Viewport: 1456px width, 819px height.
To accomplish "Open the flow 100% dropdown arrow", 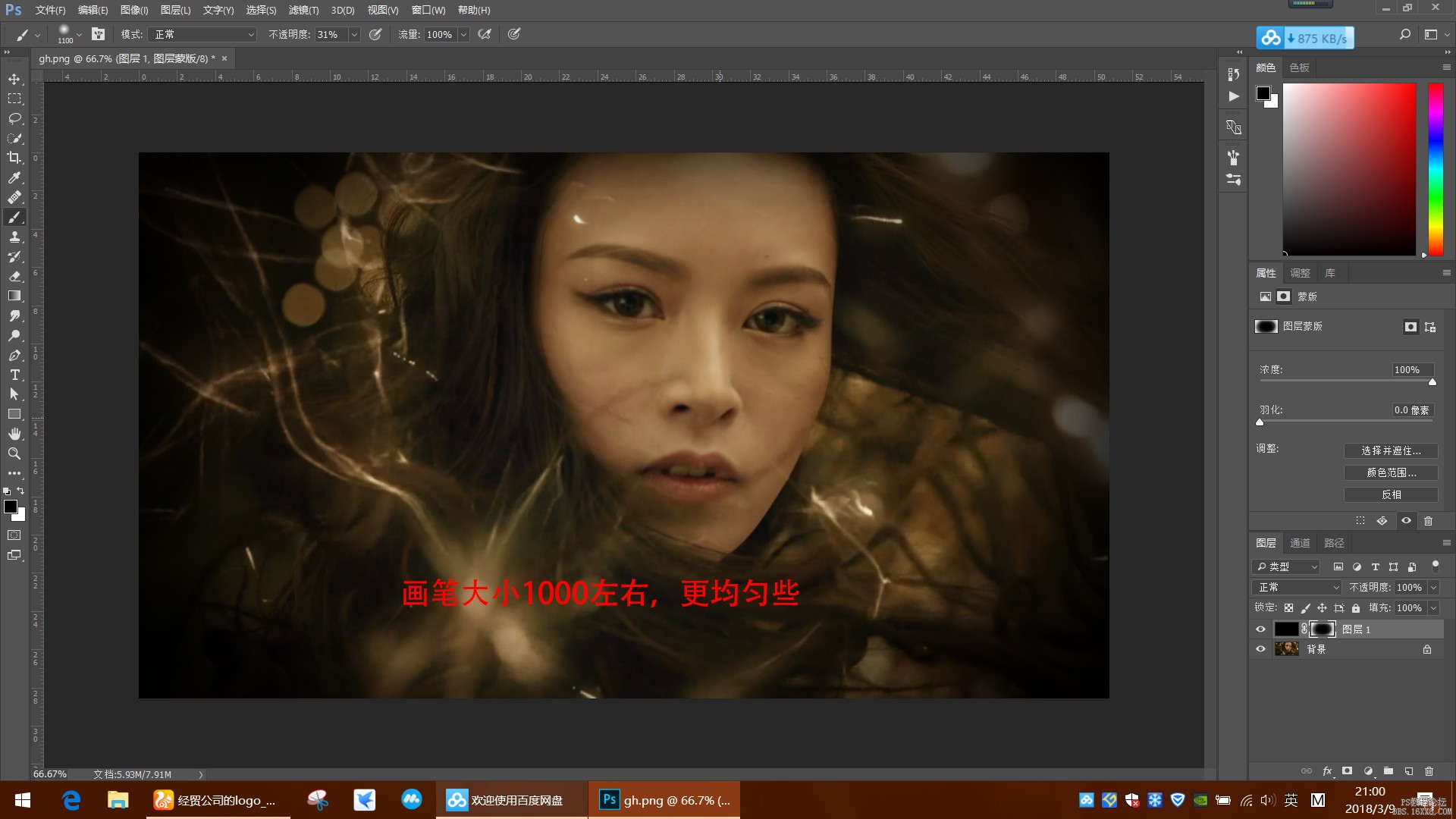I will pos(463,34).
